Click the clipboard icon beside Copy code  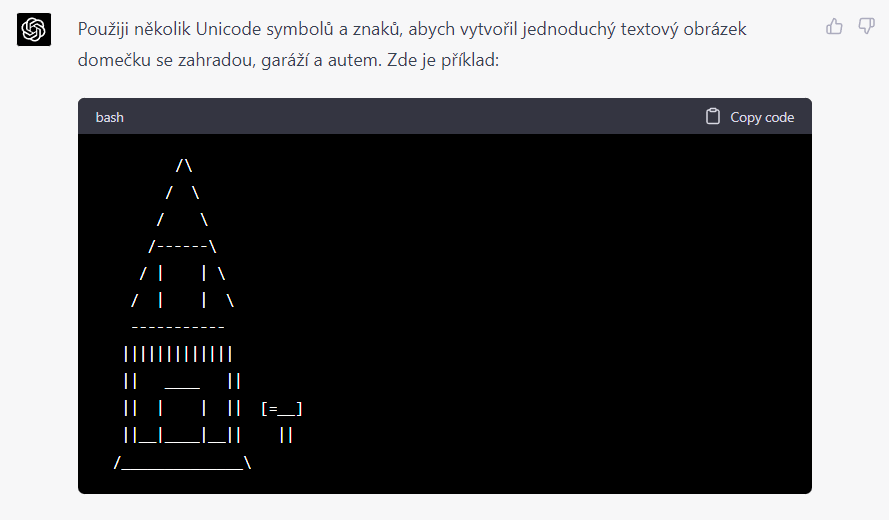713,116
